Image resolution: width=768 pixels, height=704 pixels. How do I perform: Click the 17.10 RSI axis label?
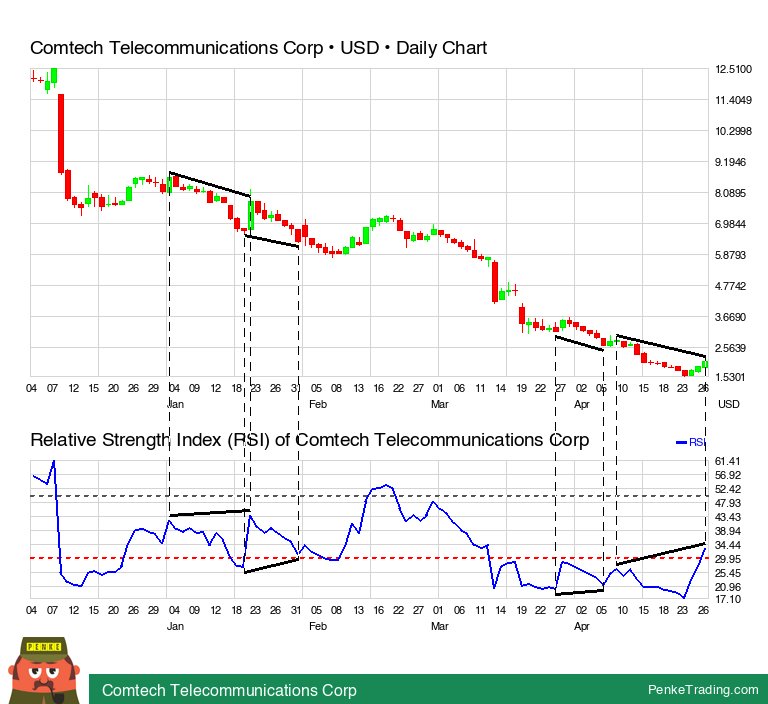(x=727, y=599)
